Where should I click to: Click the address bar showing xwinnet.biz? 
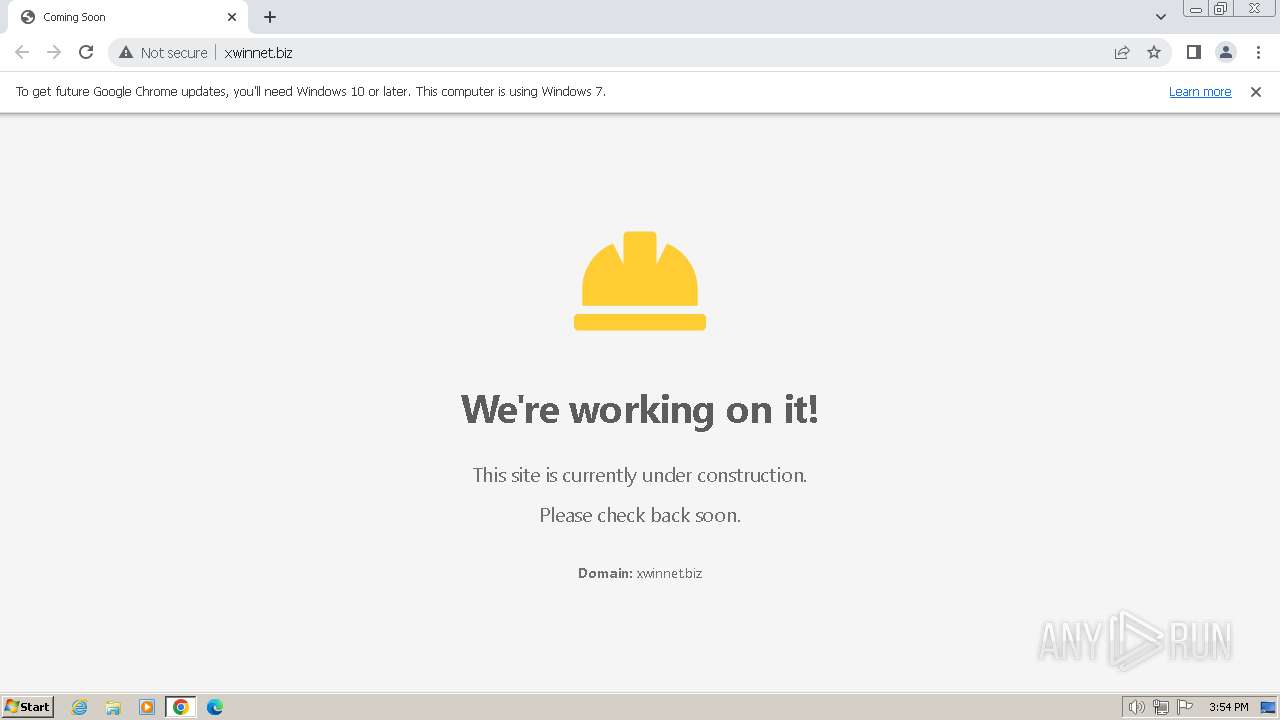(640, 52)
